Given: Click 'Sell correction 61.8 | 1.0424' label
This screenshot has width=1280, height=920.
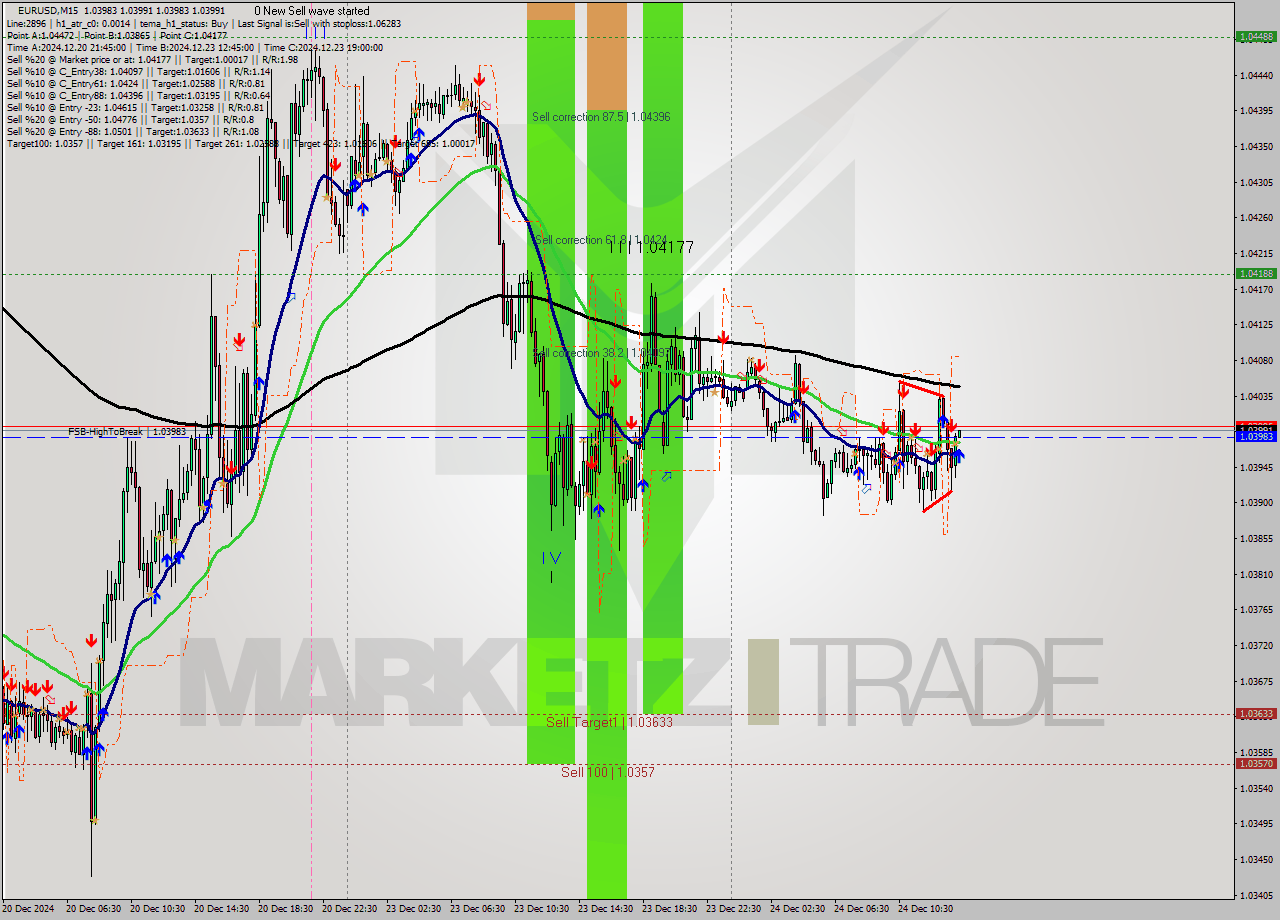Looking at the screenshot, I should click(x=600, y=240).
